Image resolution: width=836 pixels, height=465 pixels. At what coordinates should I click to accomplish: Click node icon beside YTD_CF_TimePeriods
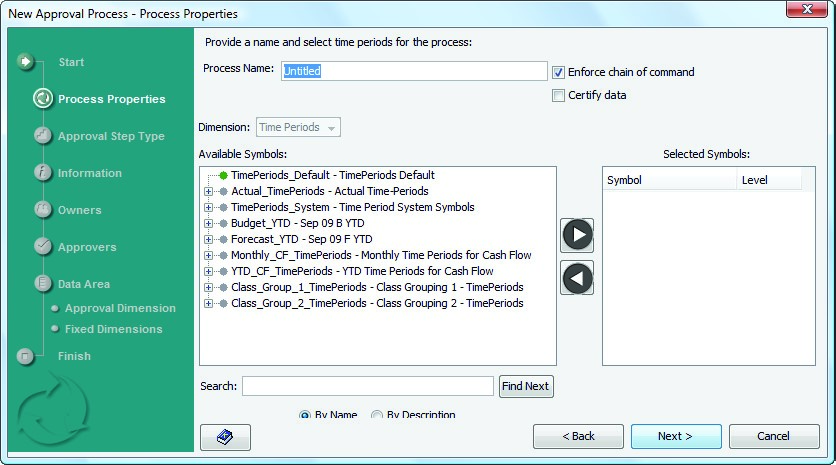(x=223, y=271)
